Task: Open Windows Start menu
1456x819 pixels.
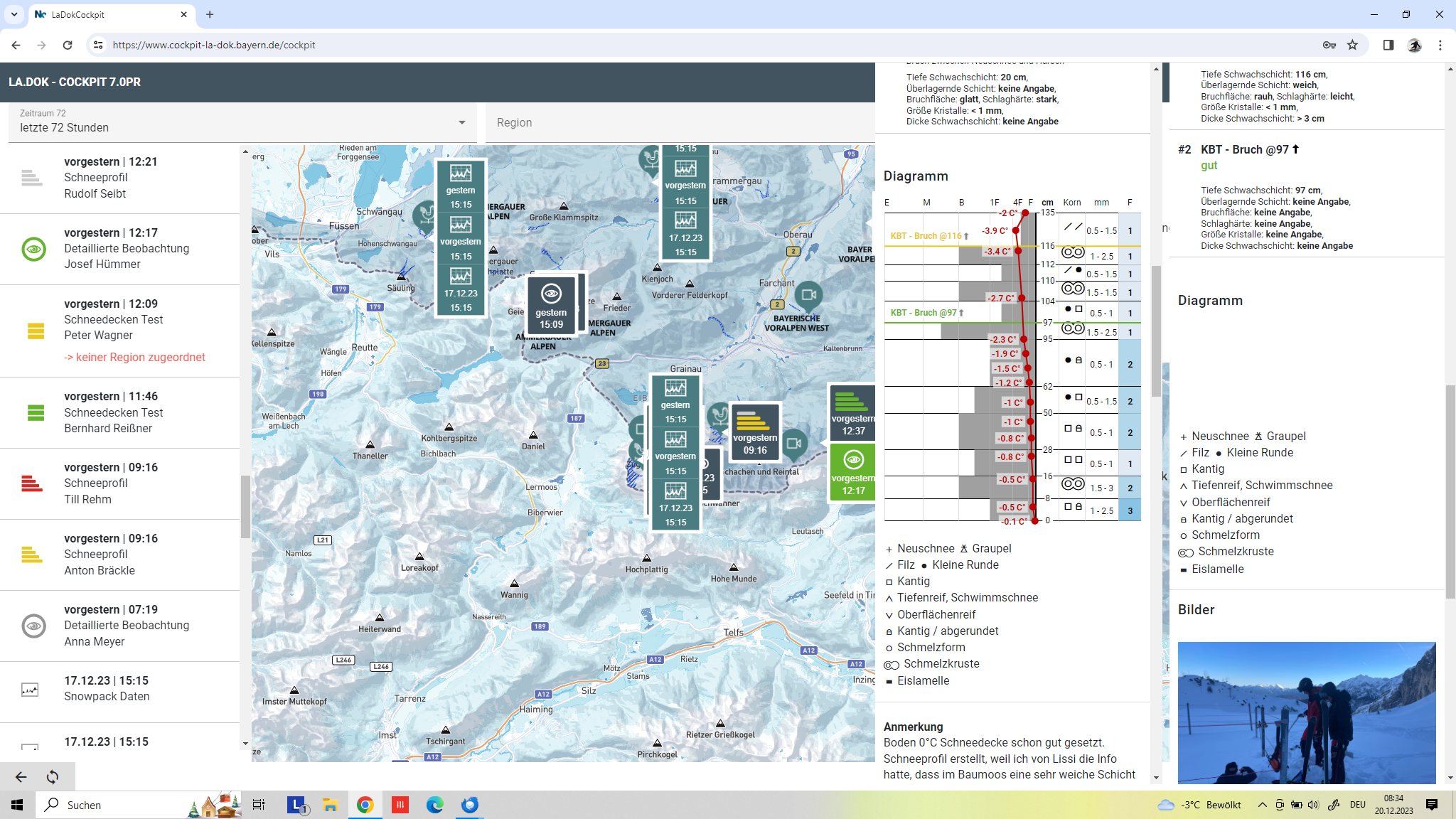Action: pos(17,805)
